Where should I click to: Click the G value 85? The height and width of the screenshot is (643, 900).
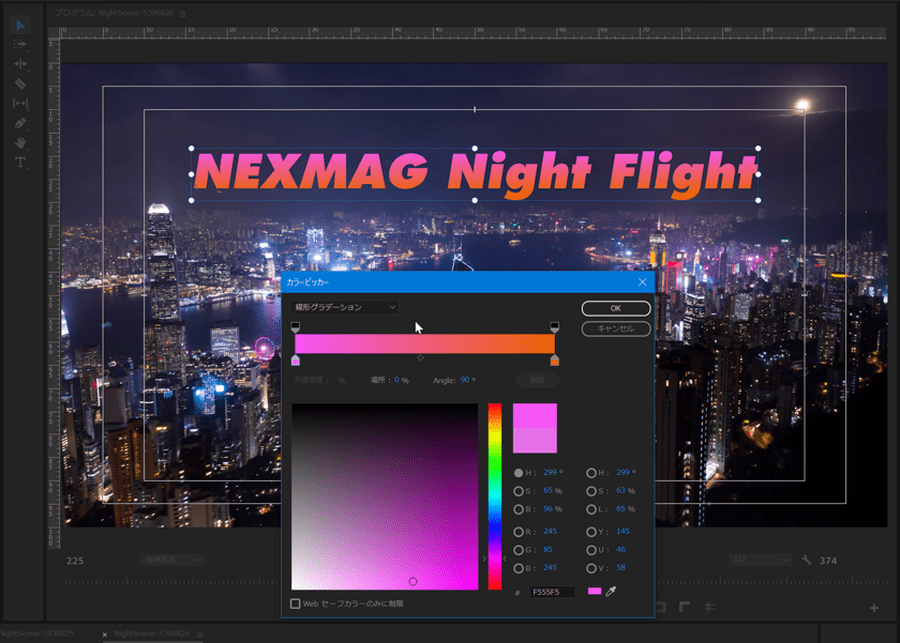click(548, 549)
